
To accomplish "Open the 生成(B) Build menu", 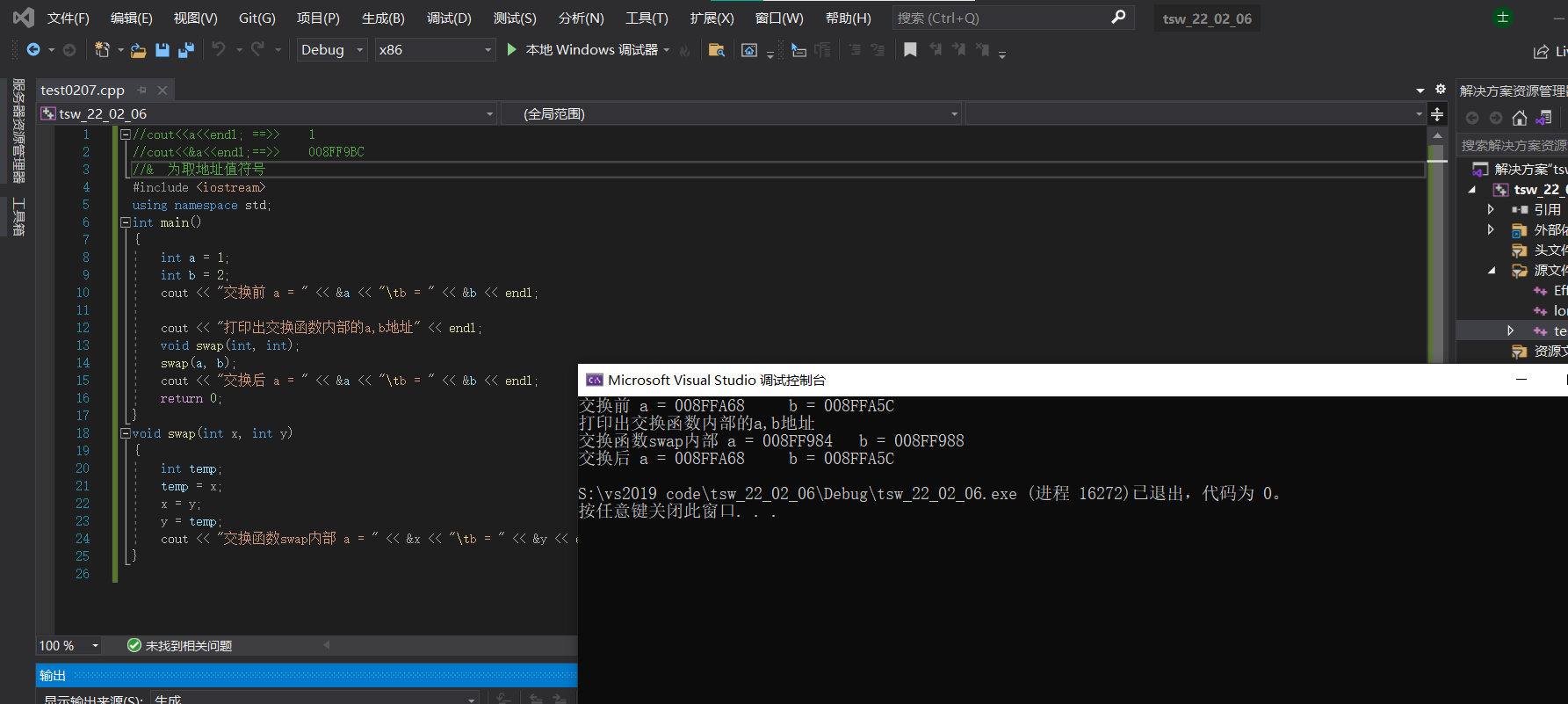I will tap(383, 18).
